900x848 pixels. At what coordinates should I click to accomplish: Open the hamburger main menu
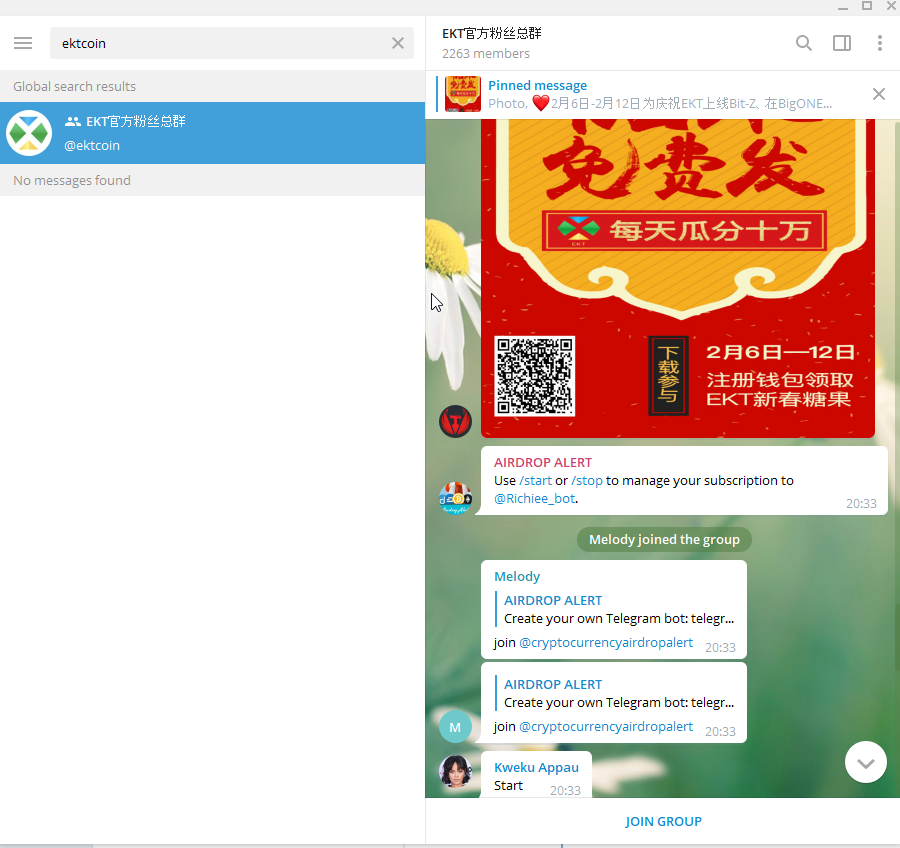(23, 43)
